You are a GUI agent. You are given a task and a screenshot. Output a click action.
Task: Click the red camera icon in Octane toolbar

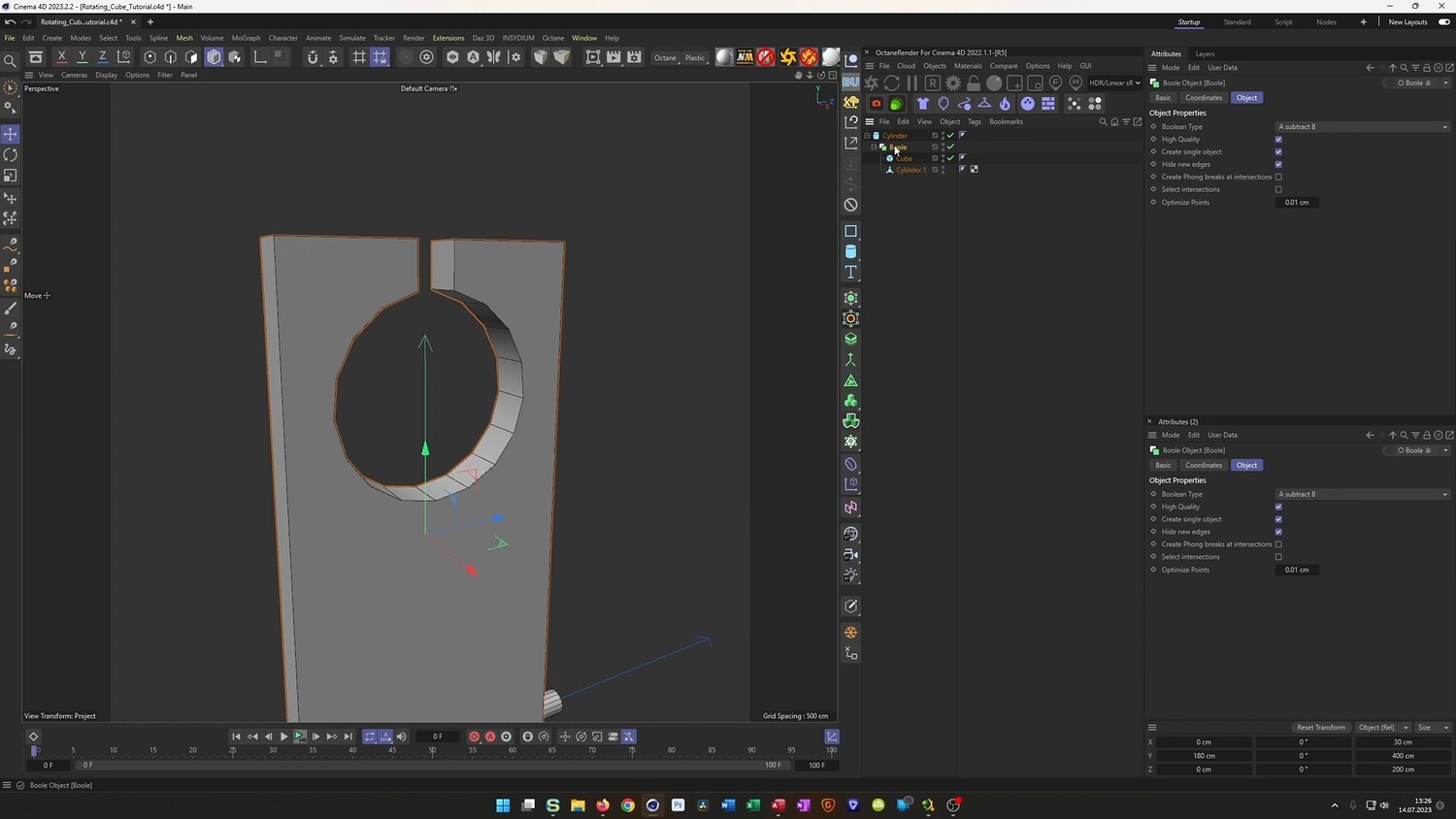pos(877,104)
